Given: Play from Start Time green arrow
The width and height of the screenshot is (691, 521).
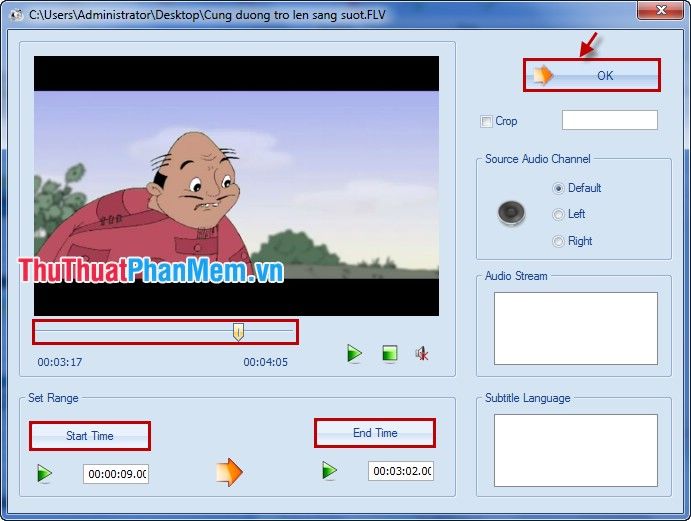Looking at the screenshot, I should coord(44,474).
